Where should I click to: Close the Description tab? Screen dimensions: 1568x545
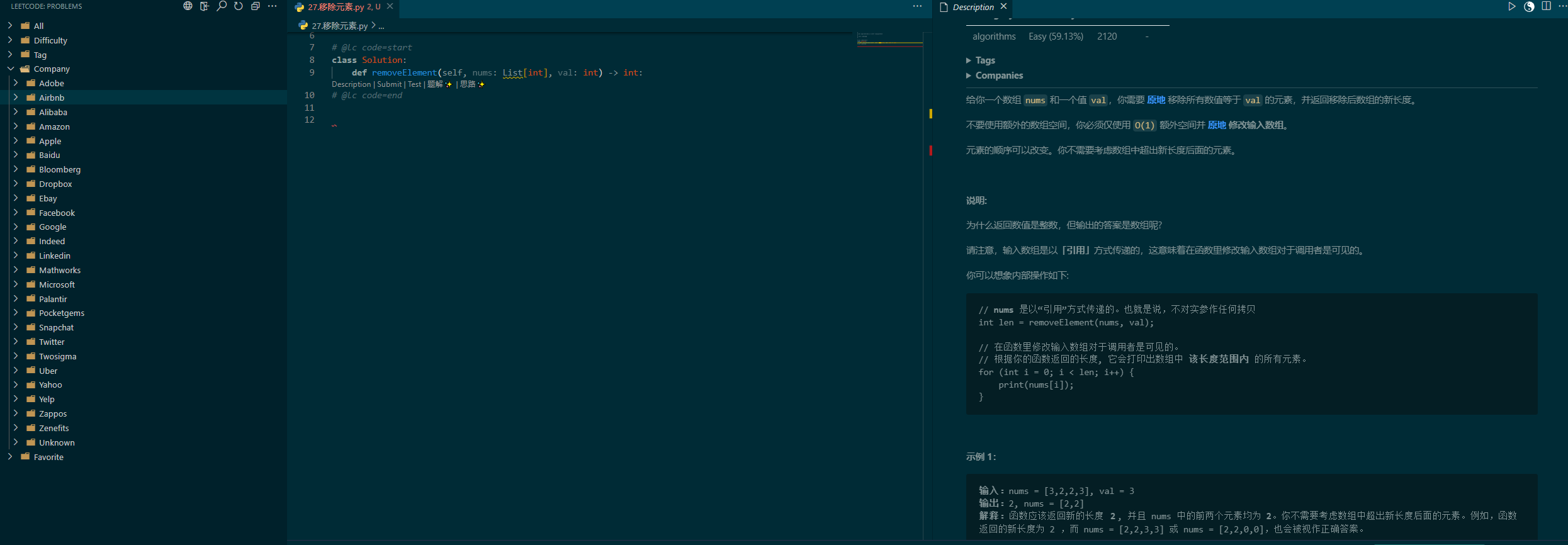[x=1004, y=6]
